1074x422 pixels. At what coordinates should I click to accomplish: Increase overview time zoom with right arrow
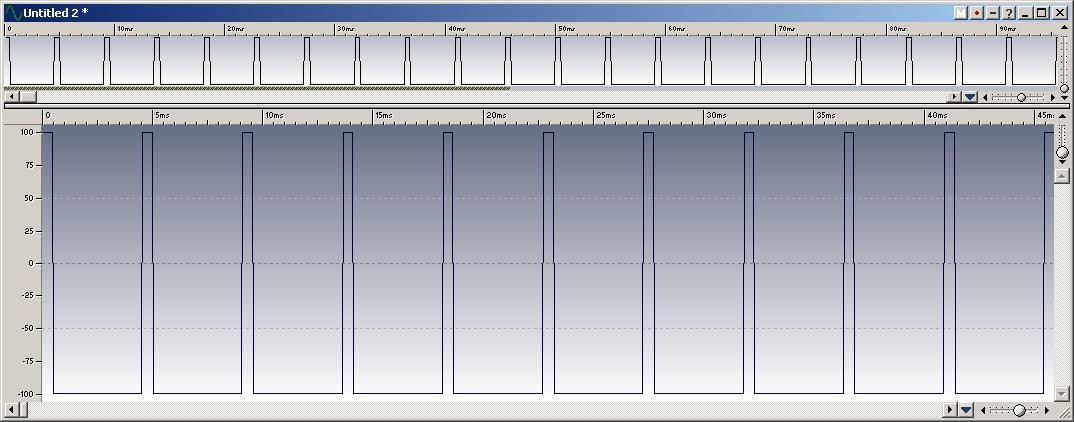click(1053, 97)
